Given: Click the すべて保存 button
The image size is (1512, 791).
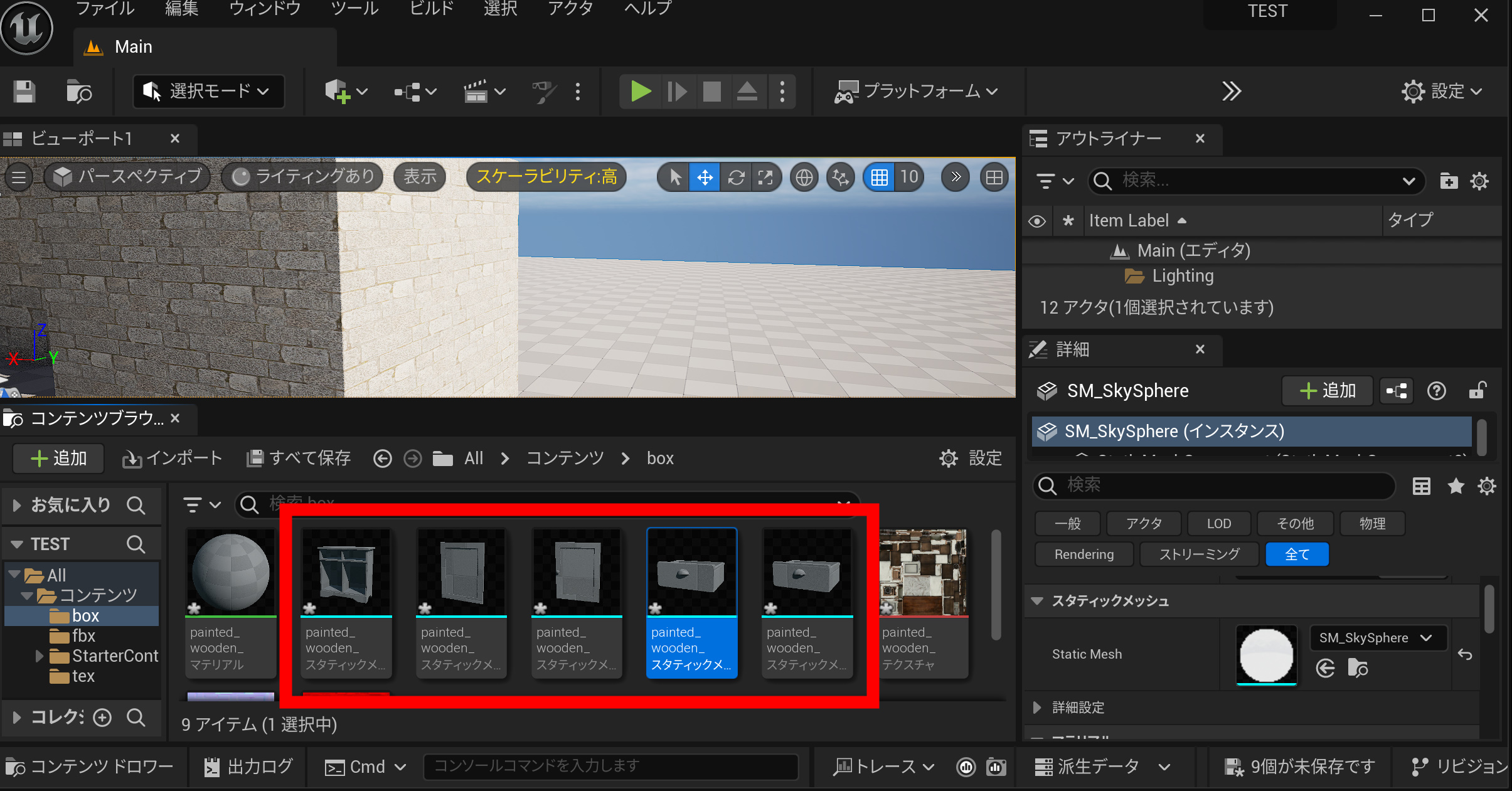Looking at the screenshot, I should pyautogui.click(x=299, y=459).
